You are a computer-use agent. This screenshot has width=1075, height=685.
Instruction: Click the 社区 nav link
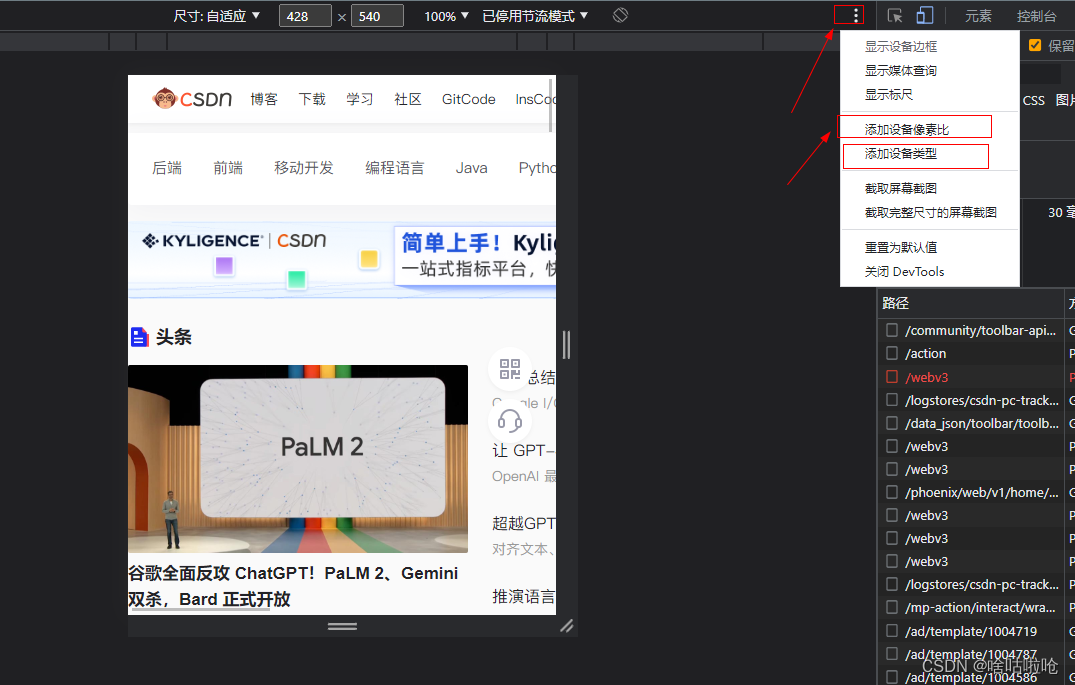click(408, 99)
